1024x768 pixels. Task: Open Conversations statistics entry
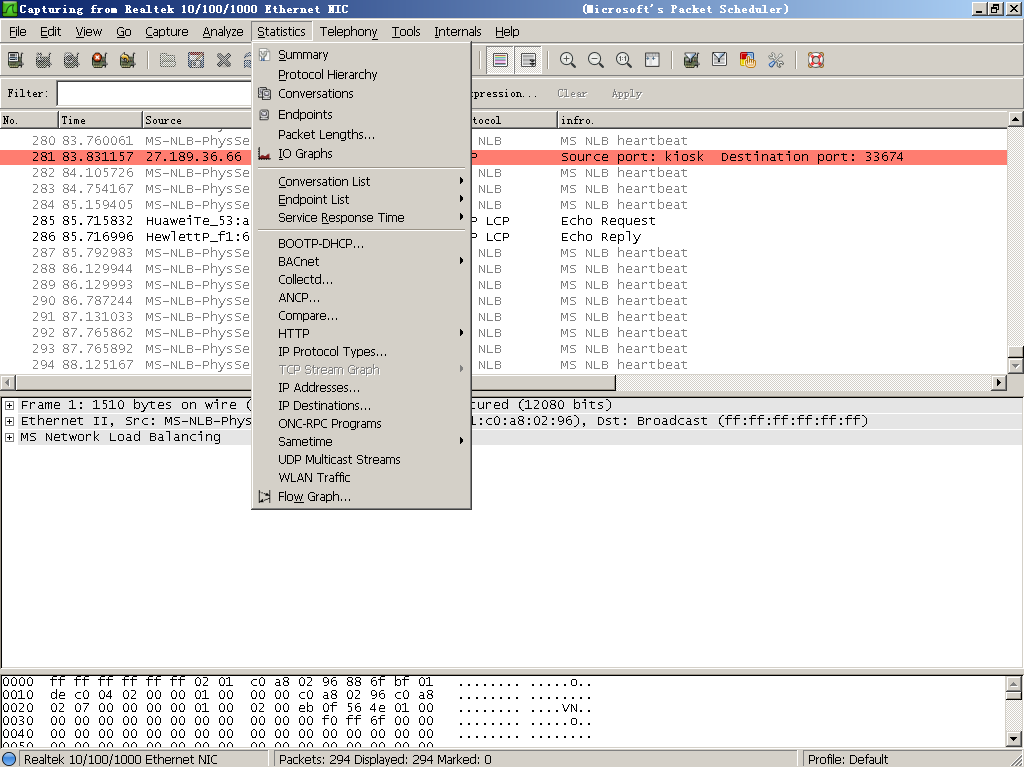click(x=361, y=93)
